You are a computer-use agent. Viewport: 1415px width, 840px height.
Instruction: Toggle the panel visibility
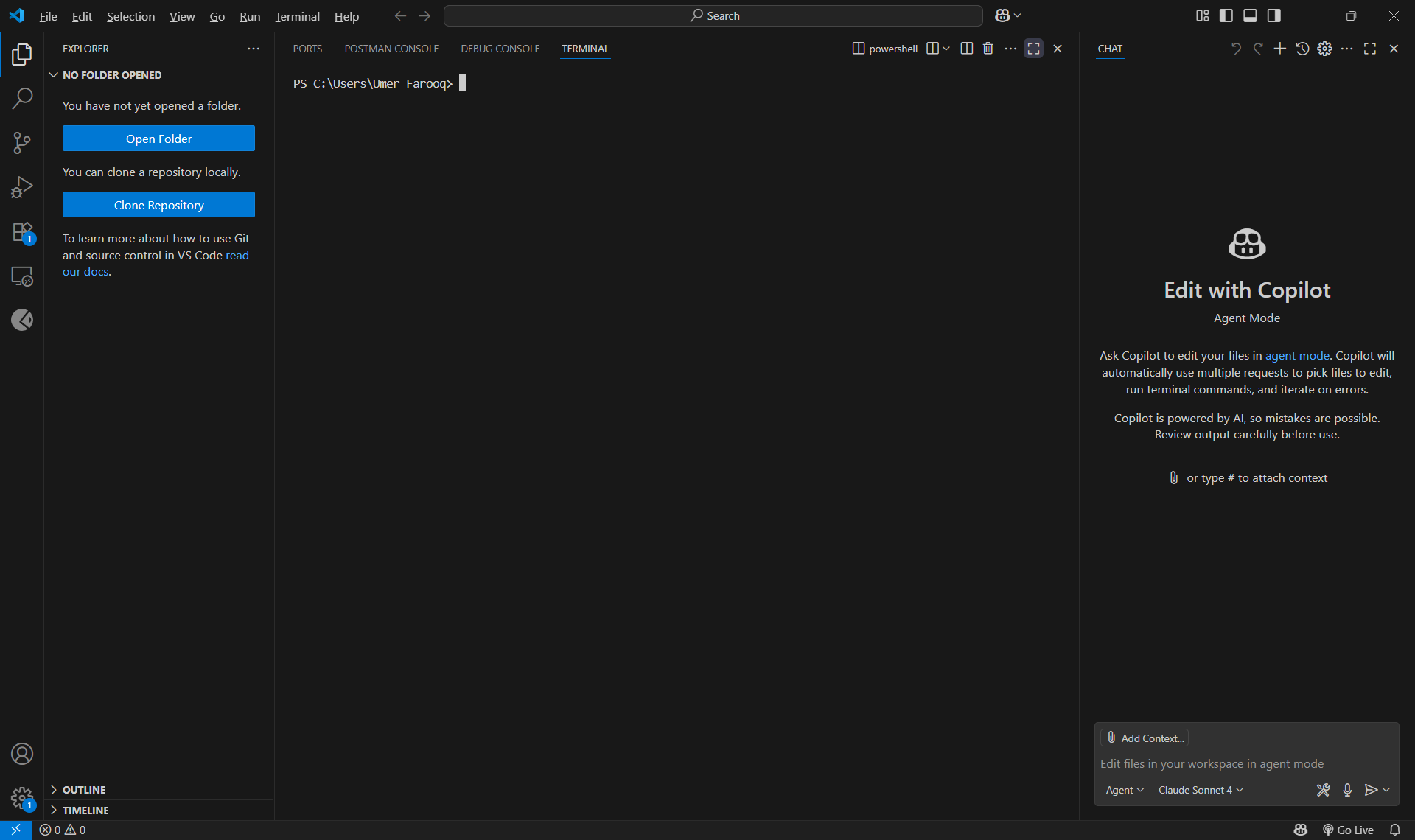(x=1250, y=15)
